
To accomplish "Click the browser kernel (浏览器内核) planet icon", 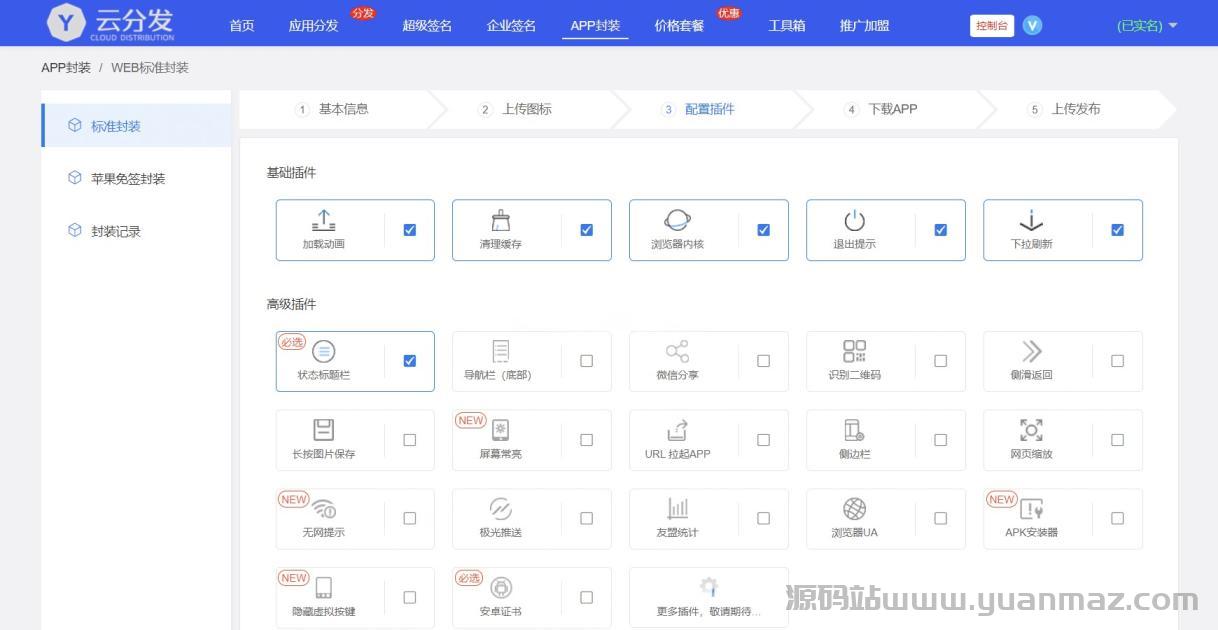I will [677, 220].
